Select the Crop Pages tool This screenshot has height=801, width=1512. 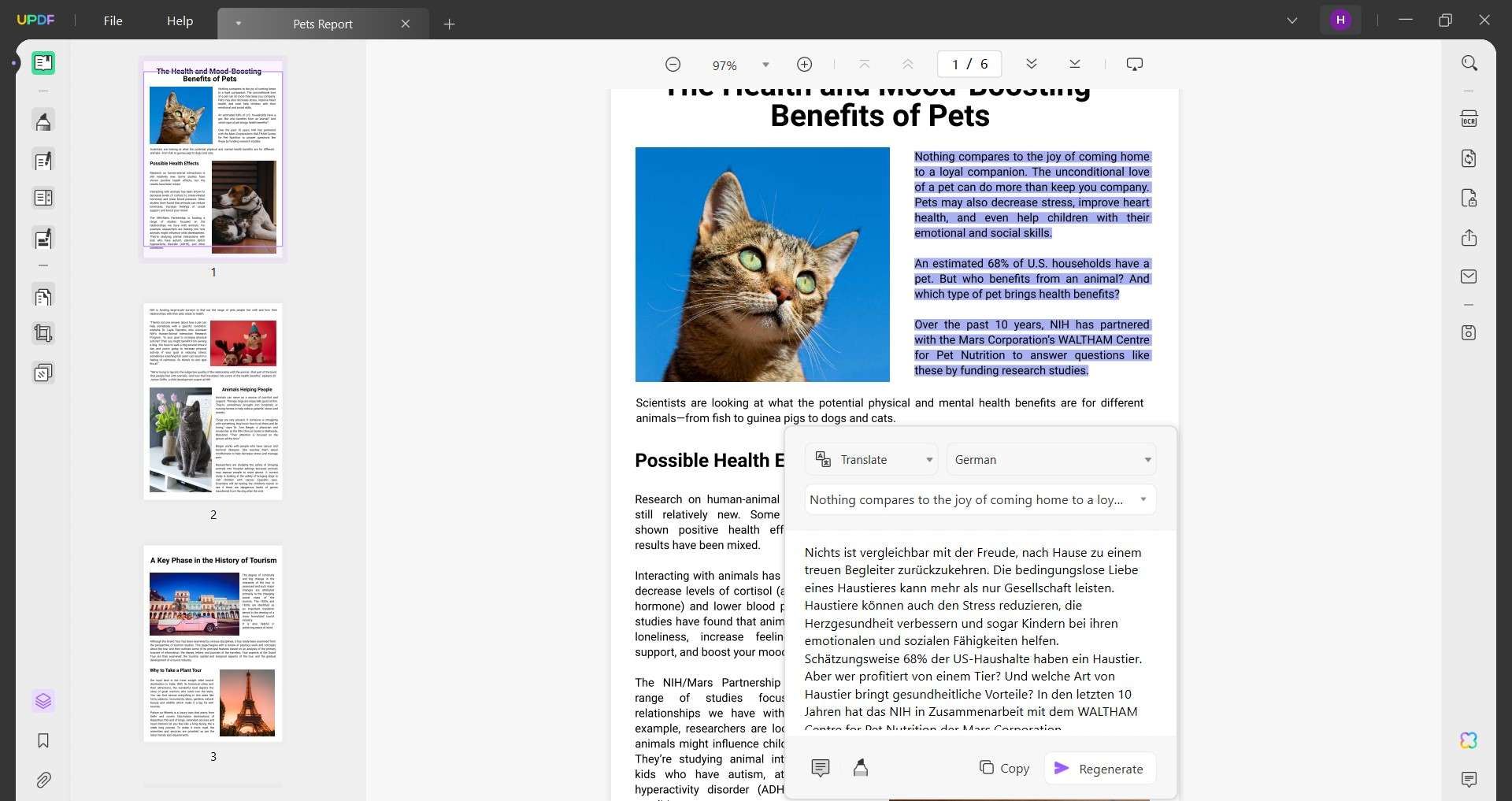pyautogui.click(x=43, y=332)
